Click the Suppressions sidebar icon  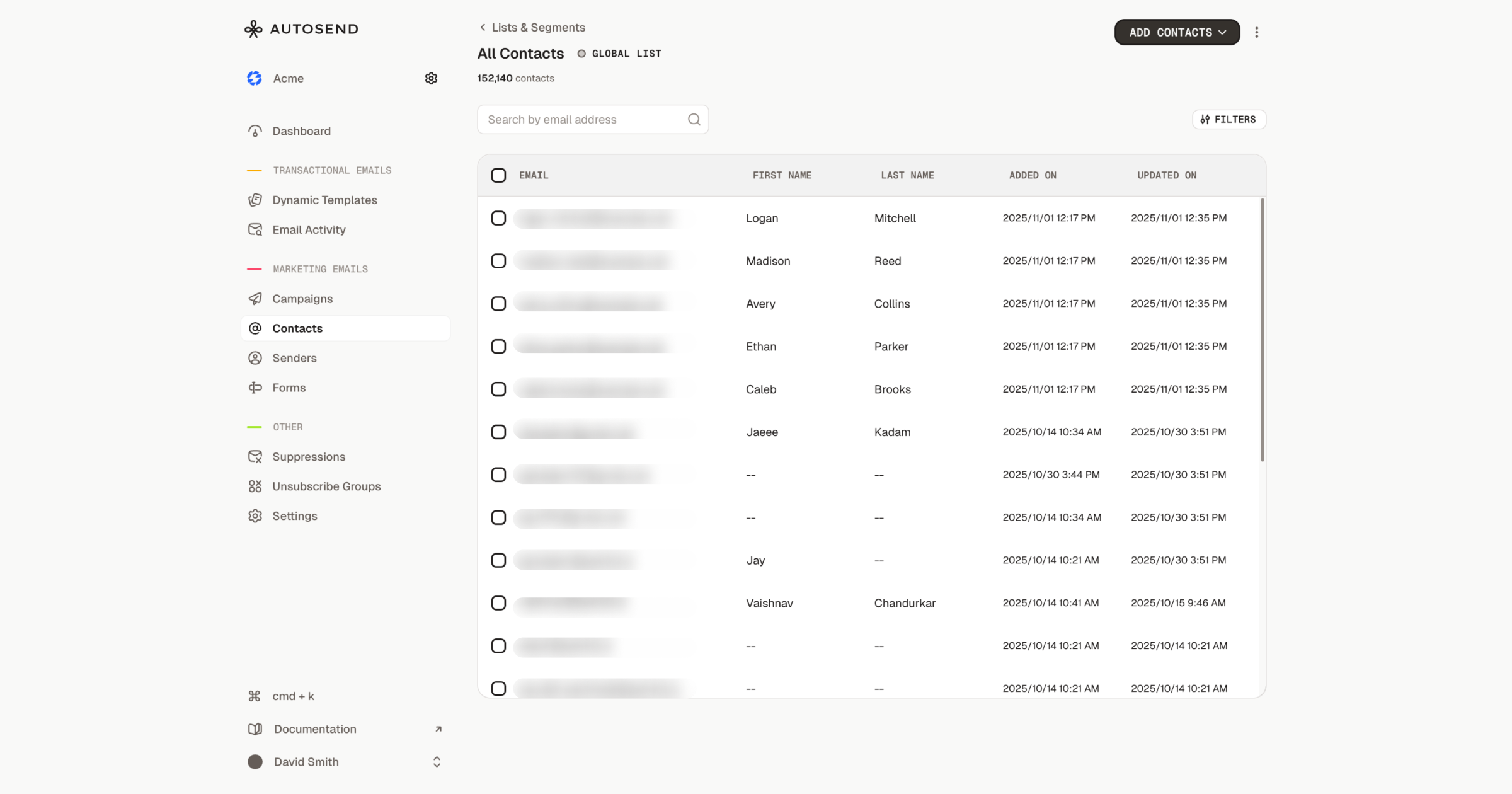[x=255, y=456]
